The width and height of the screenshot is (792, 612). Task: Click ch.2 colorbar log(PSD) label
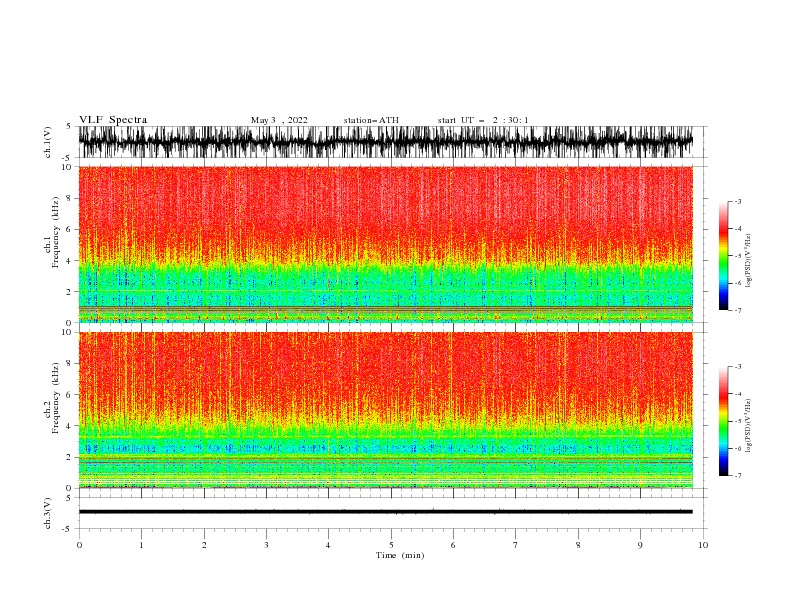pos(749,426)
